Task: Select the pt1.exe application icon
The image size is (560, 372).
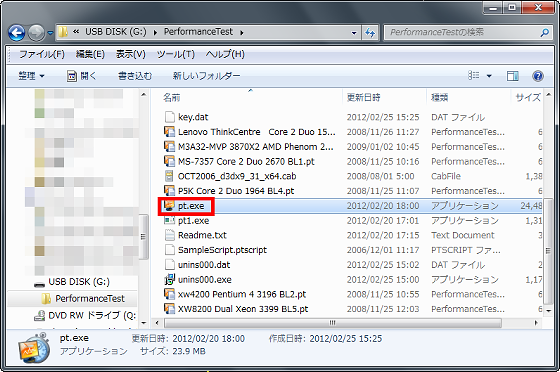Action: pos(169,220)
